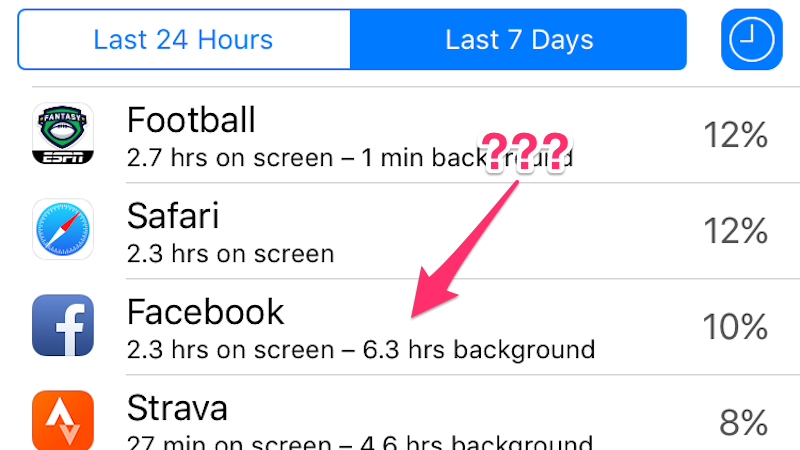Click Facebook's 10% usage value
This screenshot has width=800, height=450.
[735, 327]
